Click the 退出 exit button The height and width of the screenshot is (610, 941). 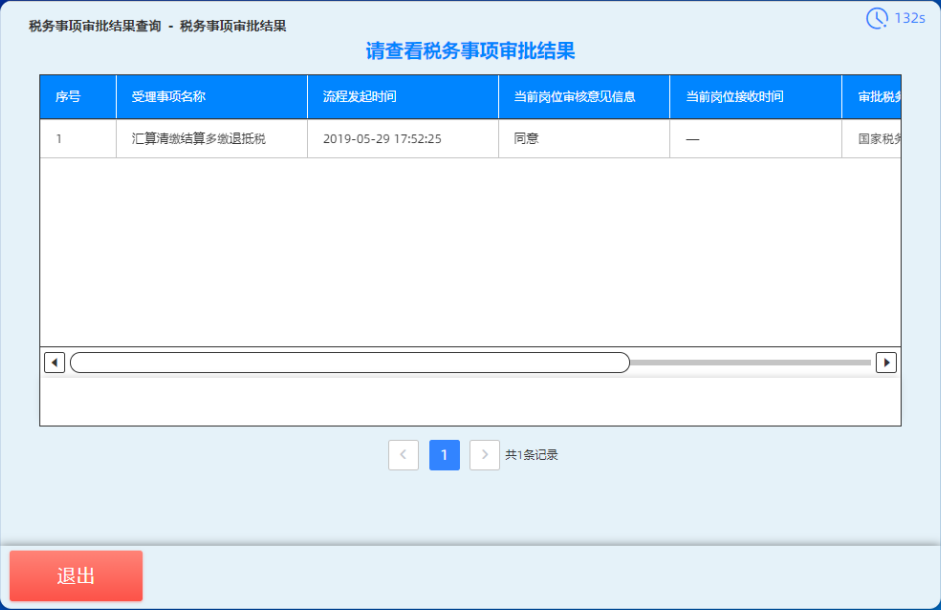pyautogui.click(x=75, y=575)
